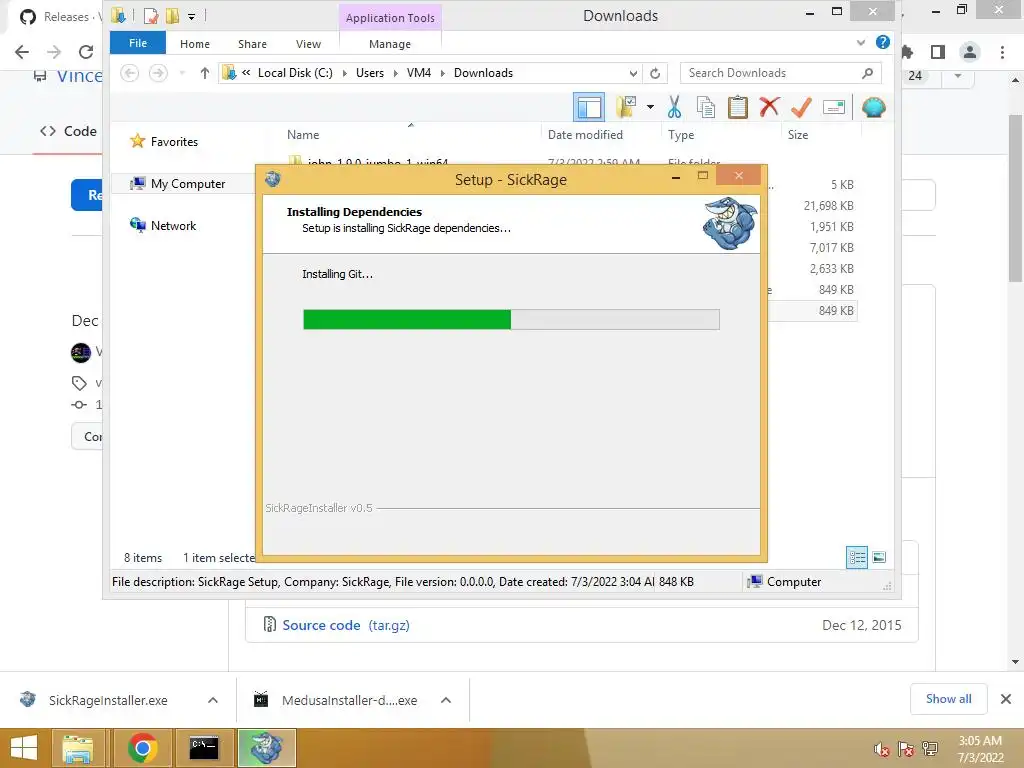The width and height of the screenshot is (1024, 768).
Task: Click the folder options icon with checkmark
Action: (x=626, y=107)
